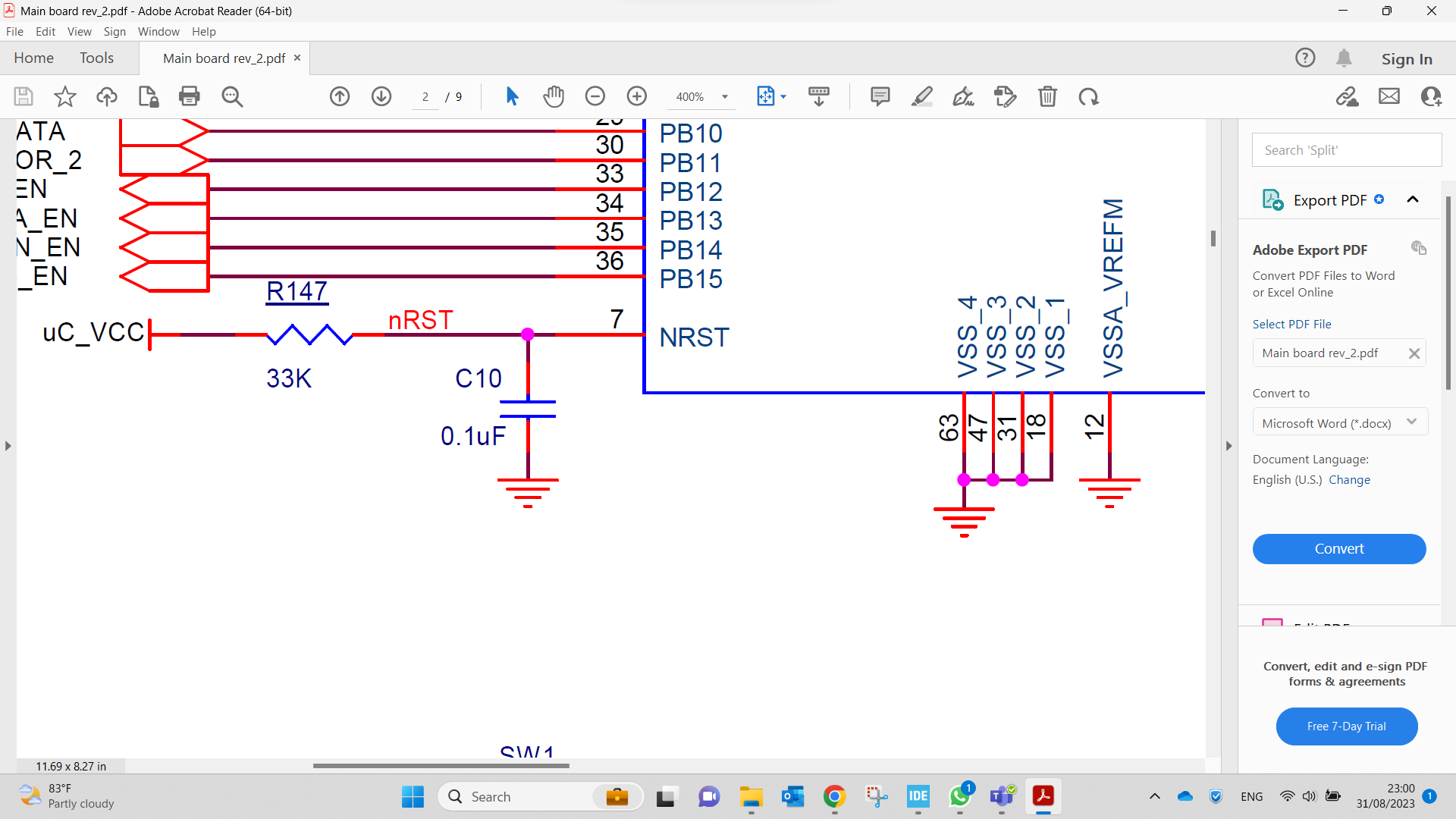The width and height of the screenshot is (1456, 819).
Task: Activate the Selection tool
Action: [x=512, y=96]
